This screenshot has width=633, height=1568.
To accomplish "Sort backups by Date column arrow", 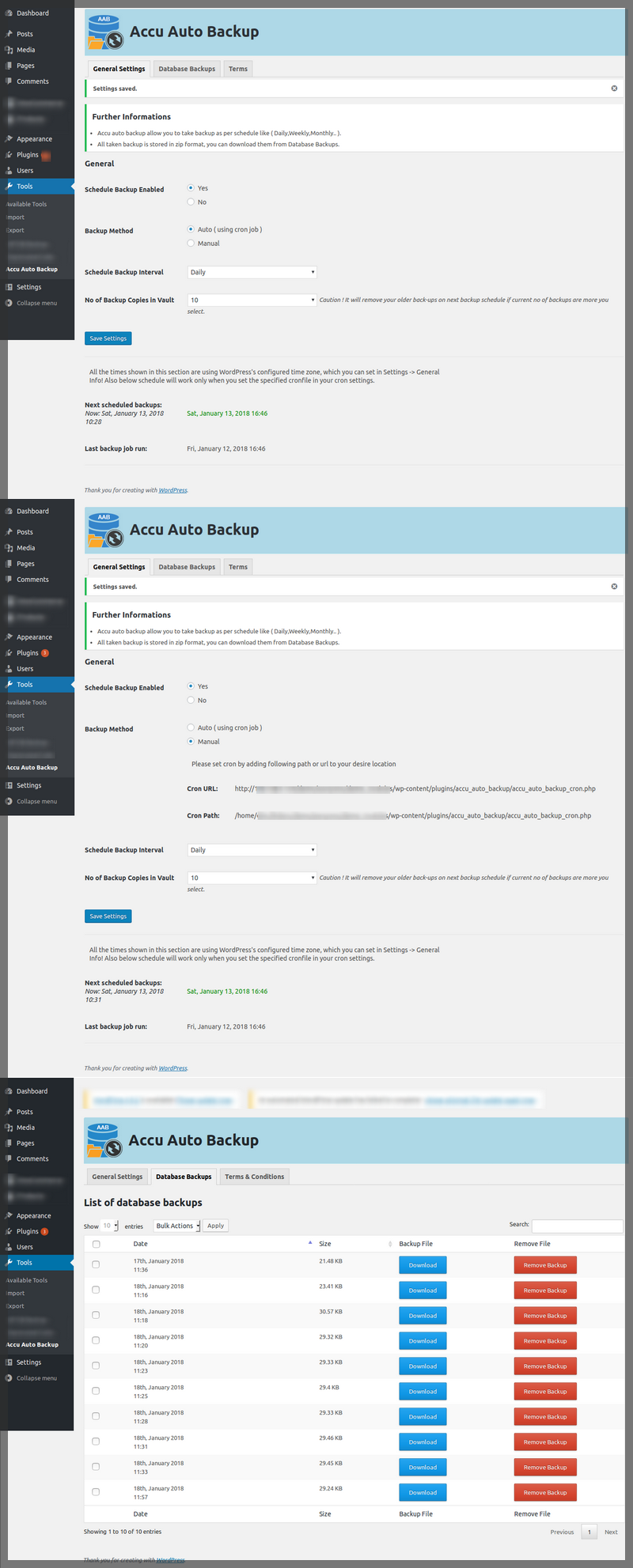I will (x=309, y=1244).
